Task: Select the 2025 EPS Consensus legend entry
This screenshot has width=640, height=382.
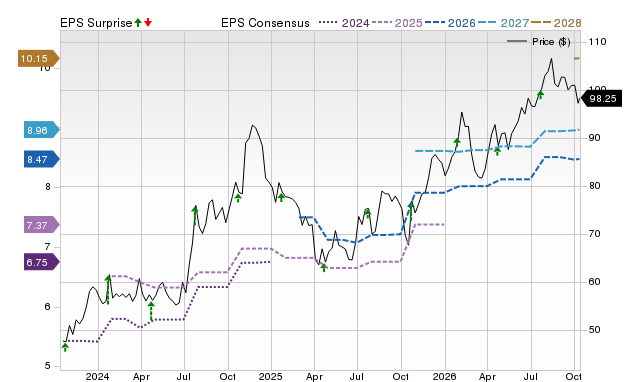Action: [x=397, y=23]
